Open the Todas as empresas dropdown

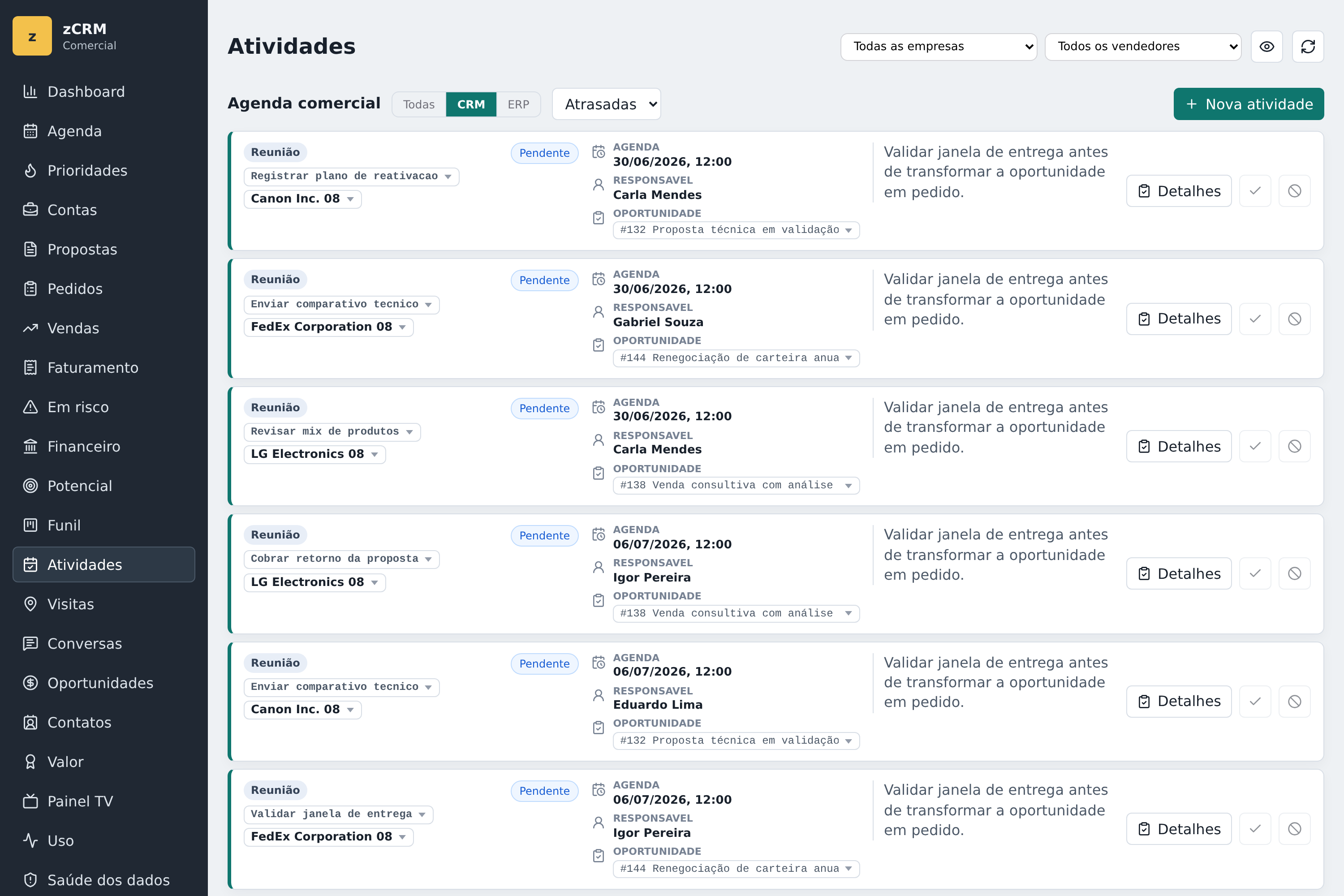point(938,46)
